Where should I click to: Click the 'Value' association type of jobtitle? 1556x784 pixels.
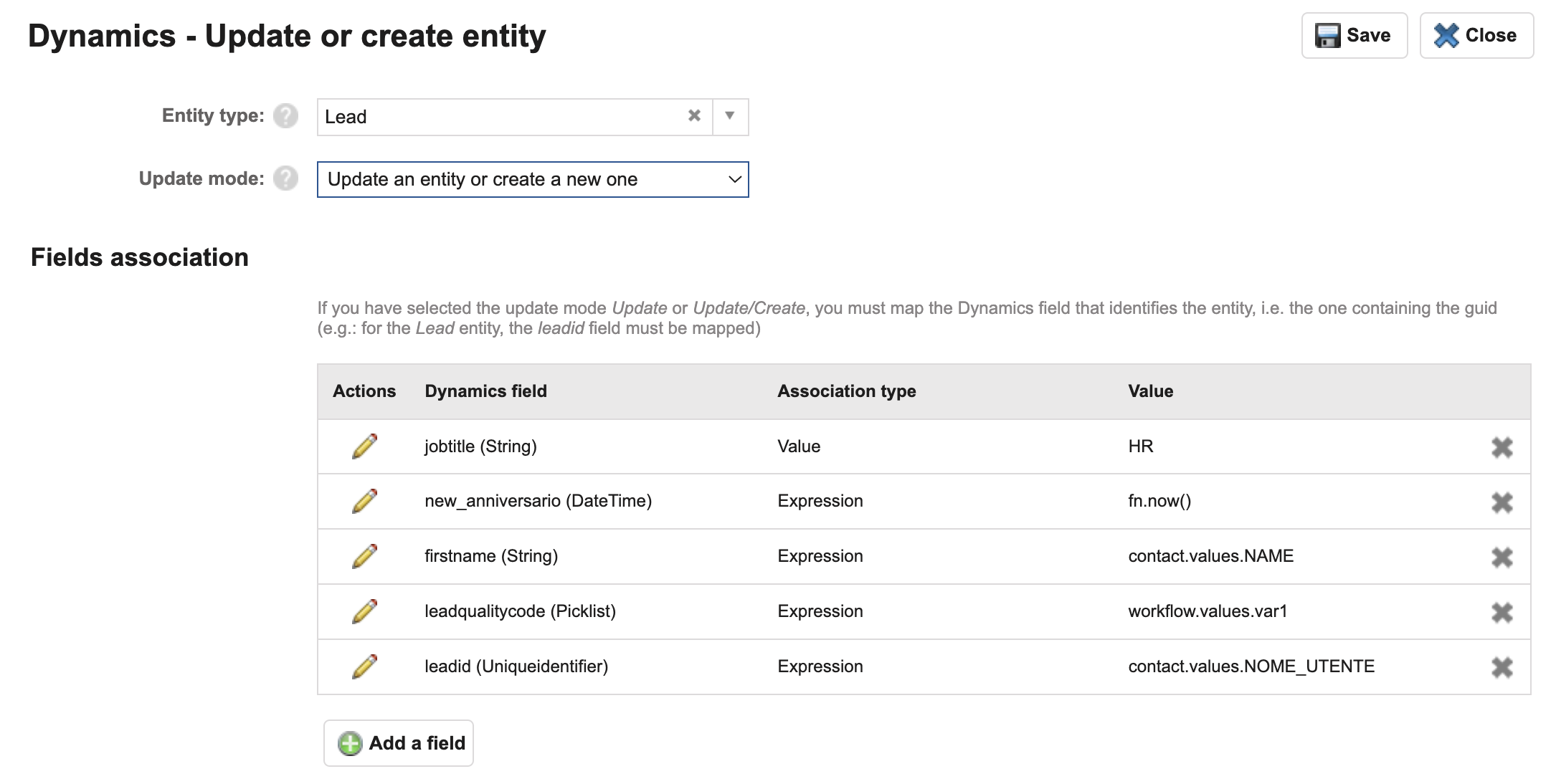coord(799,446)
